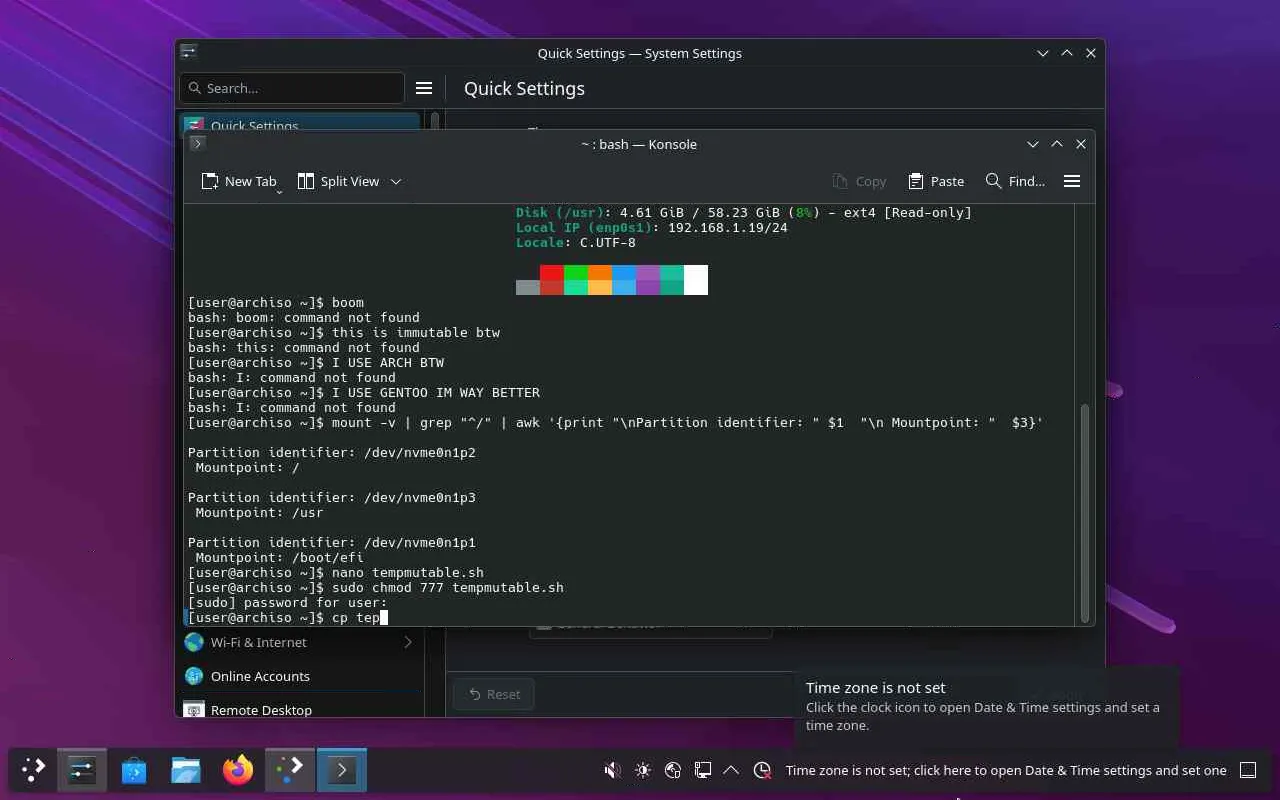Click the 'Disk (/usr)' info line
Image resolution: width=1280 pixels, height=800 pixels.
click(x=744, y=212)
